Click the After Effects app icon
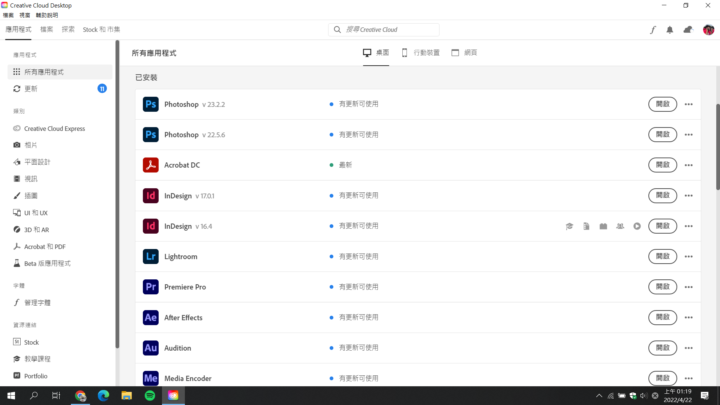The height and width of the screenshot is (405, 720). click(x=151, y=318)
